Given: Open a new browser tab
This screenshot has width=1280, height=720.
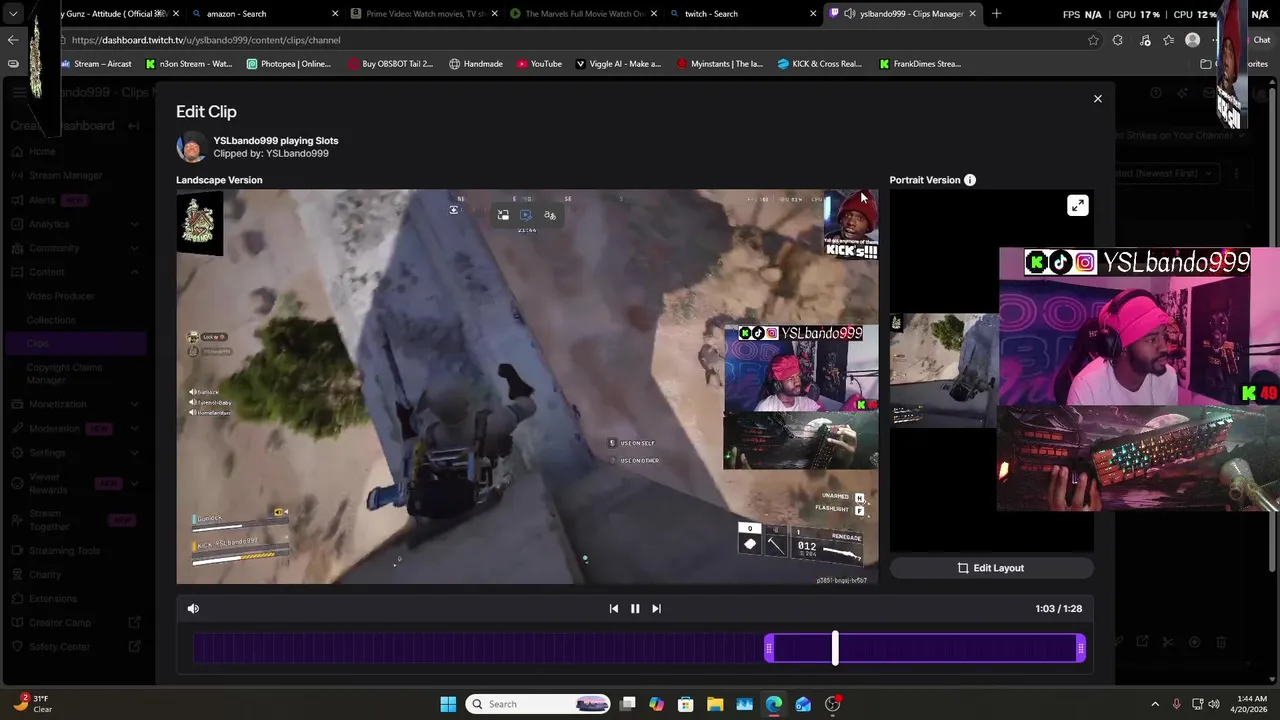Looking at the screenshot, I should [x=996, y=14].
